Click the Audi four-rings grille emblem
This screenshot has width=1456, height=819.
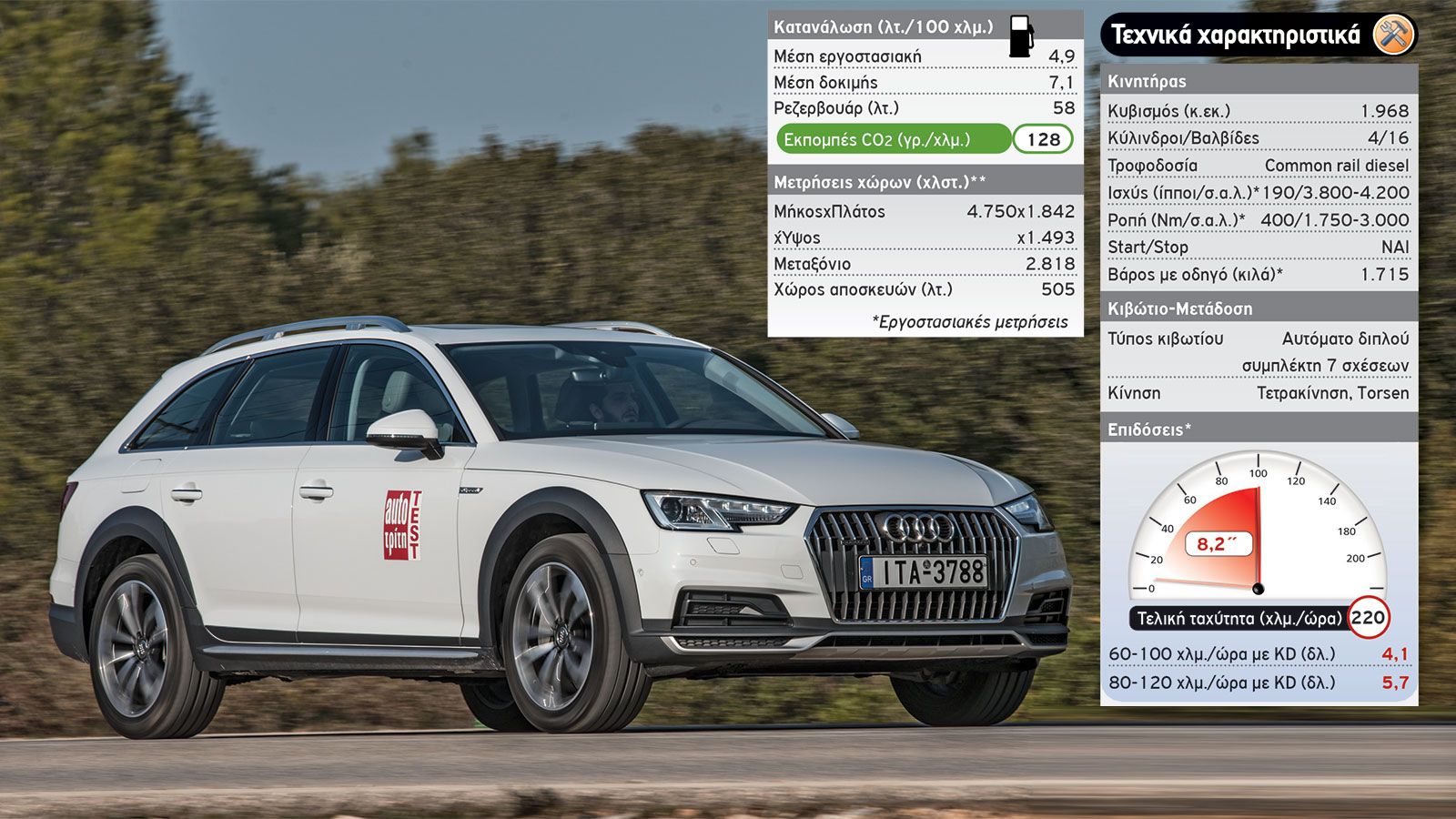tap(919, 527)
